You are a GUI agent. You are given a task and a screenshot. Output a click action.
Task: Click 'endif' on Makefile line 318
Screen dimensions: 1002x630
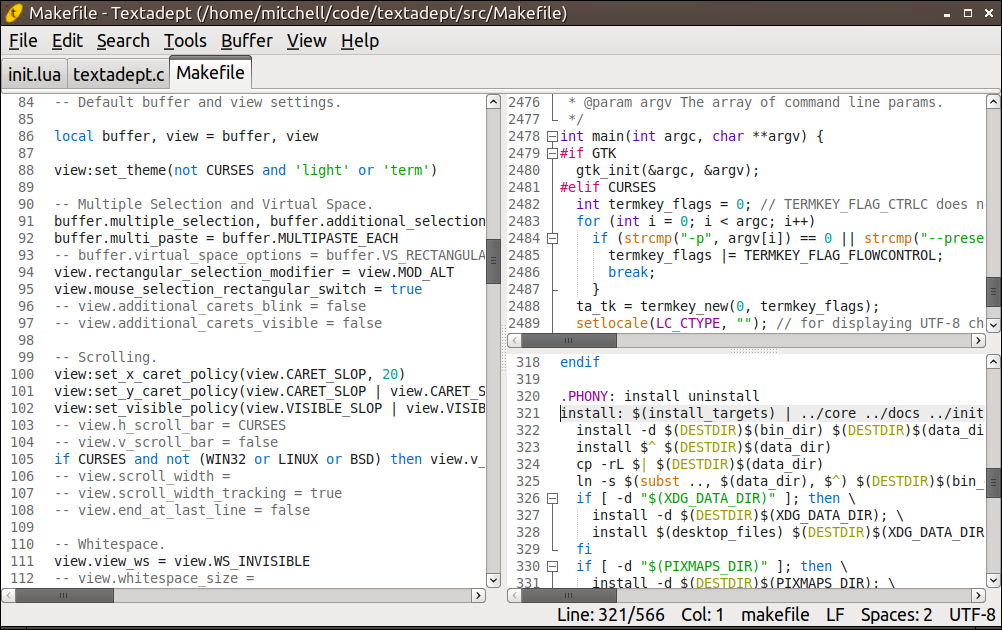580,362
